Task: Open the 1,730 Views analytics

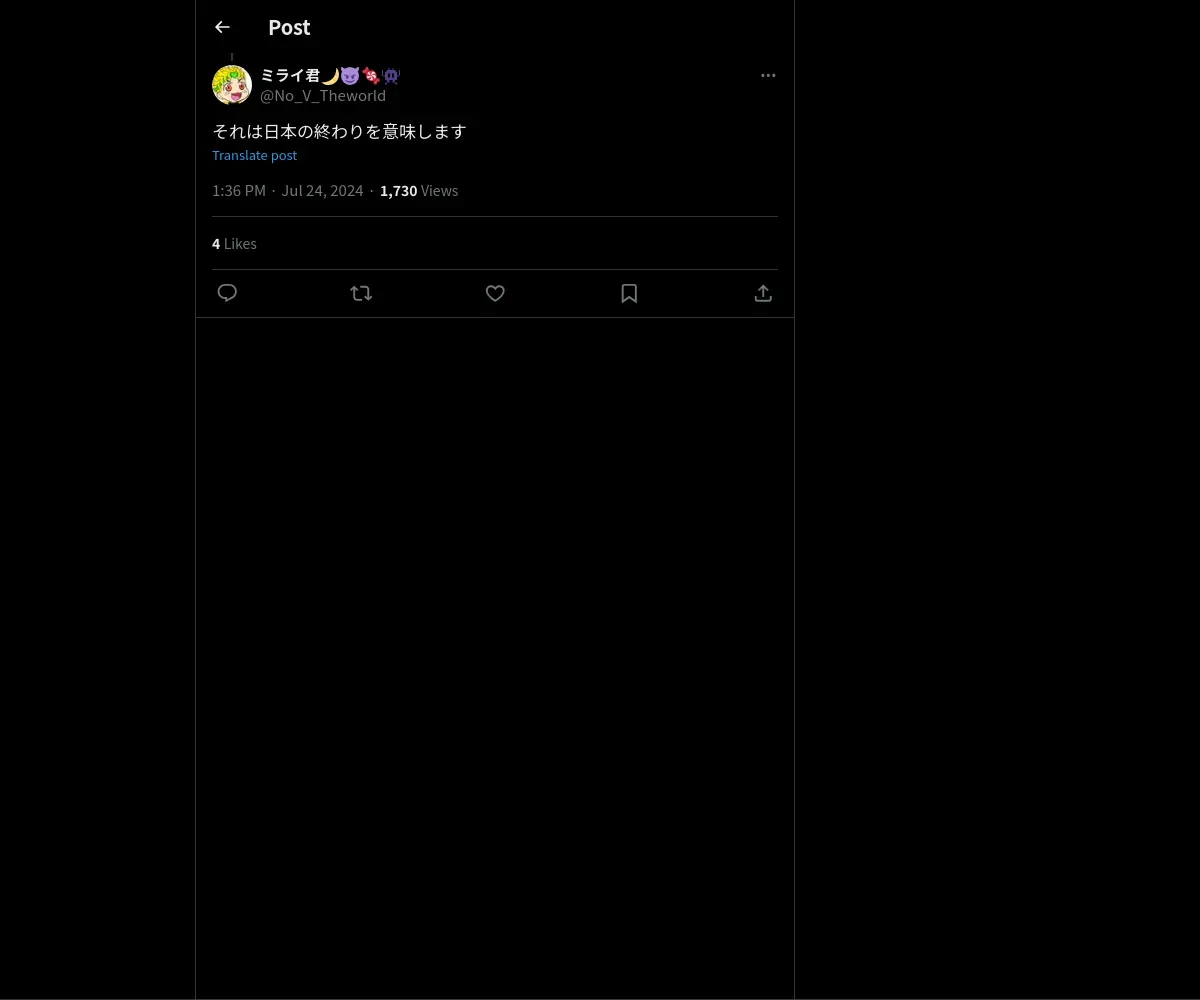Action: [x=419, y=191]
